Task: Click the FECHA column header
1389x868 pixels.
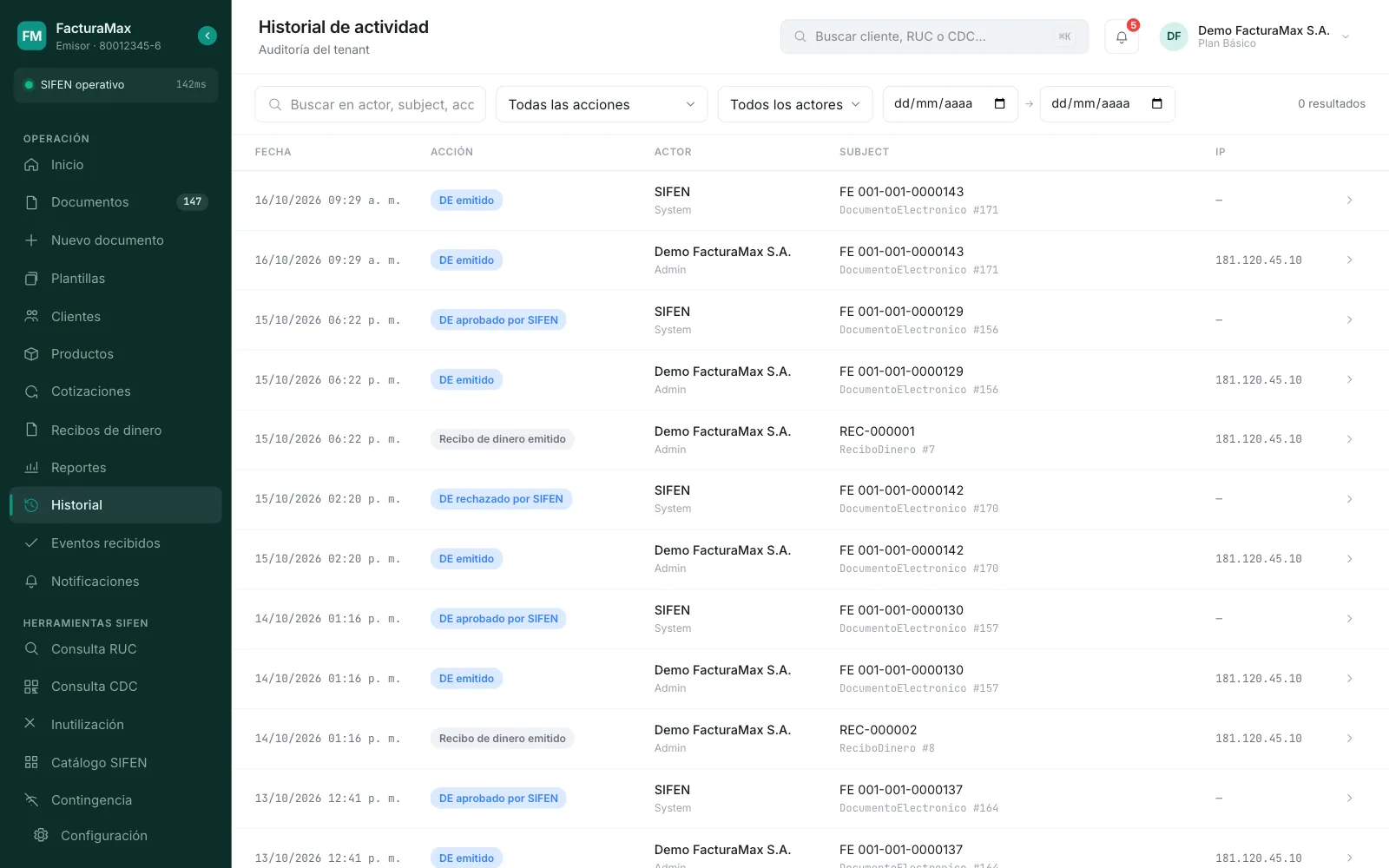Action: [x=273, y=152]
